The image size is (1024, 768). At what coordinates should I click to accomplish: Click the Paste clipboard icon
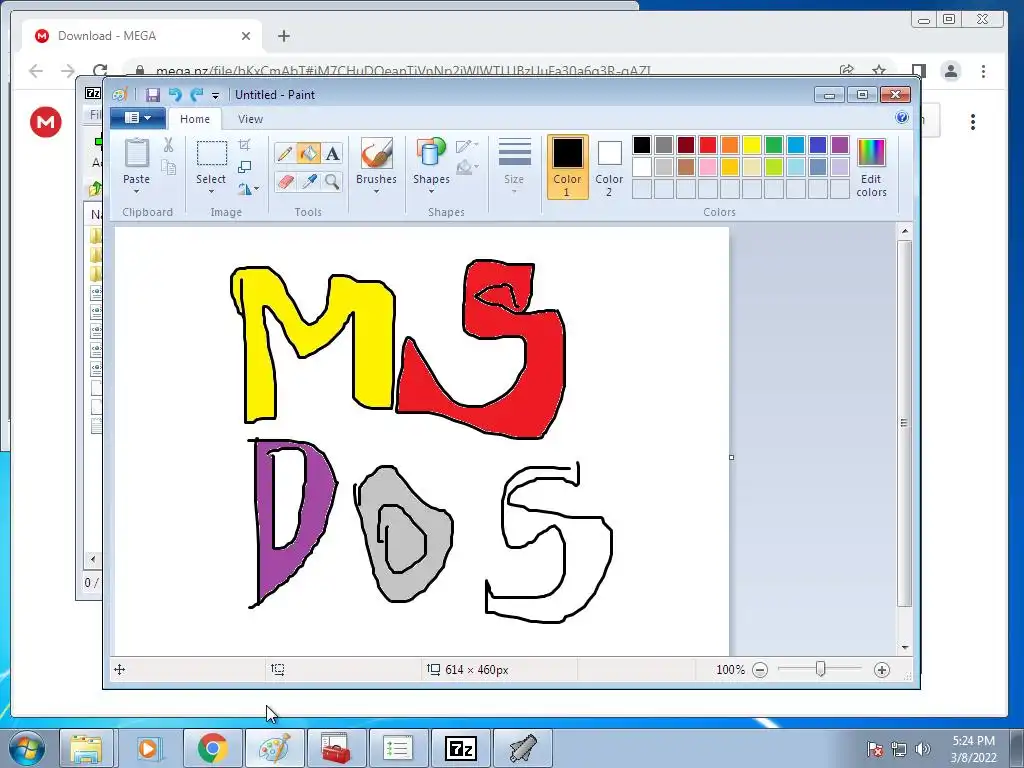[136, 153]
